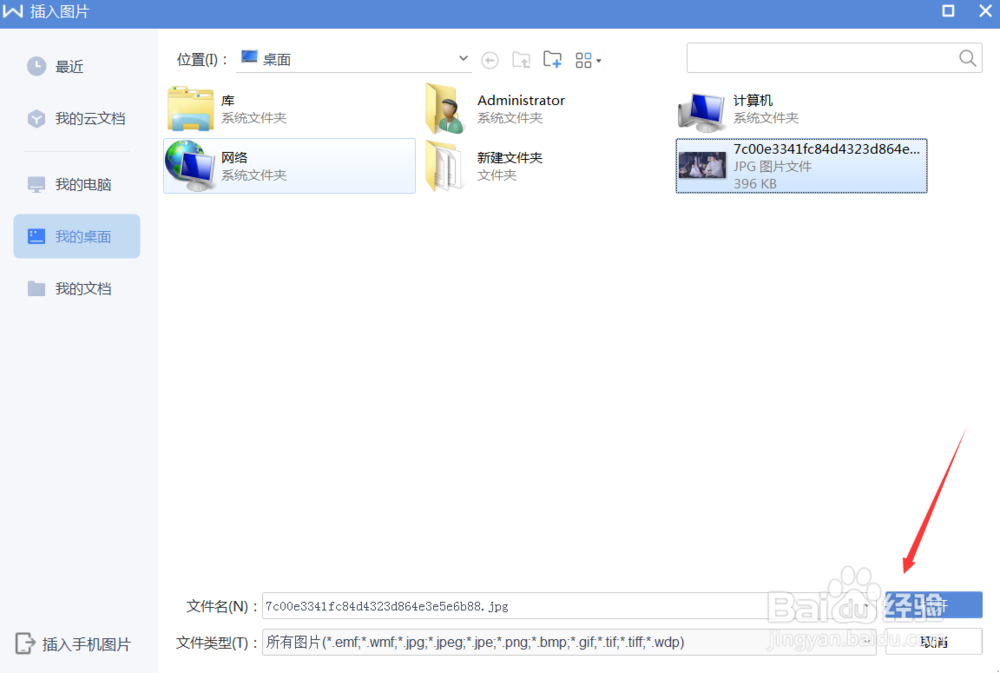Select the 最近 (Recent) sidebar icon

coord(65,66)
